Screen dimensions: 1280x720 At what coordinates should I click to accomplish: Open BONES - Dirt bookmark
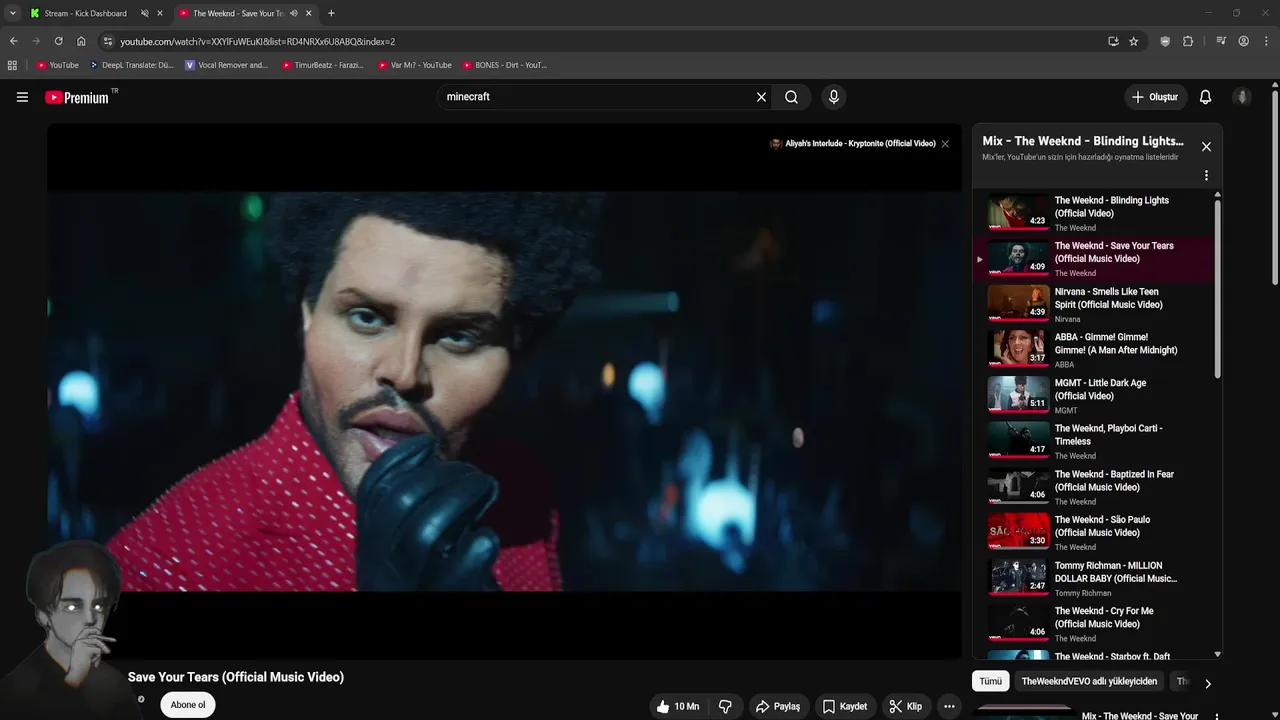tap(505, 65)
